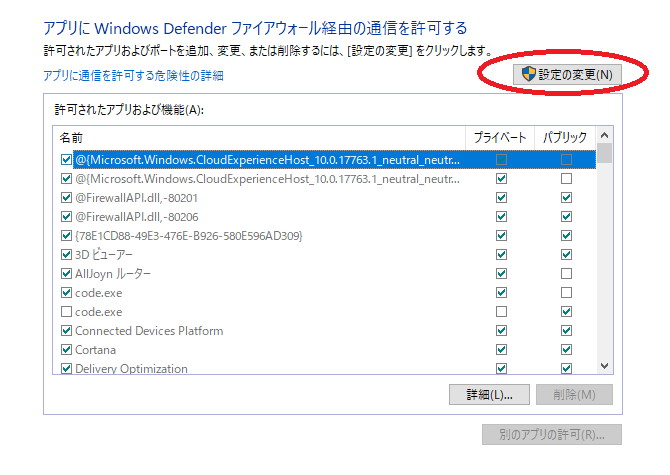Click the パブリック column header
This screenshot has width=670, height=475.
coord(565,138)
